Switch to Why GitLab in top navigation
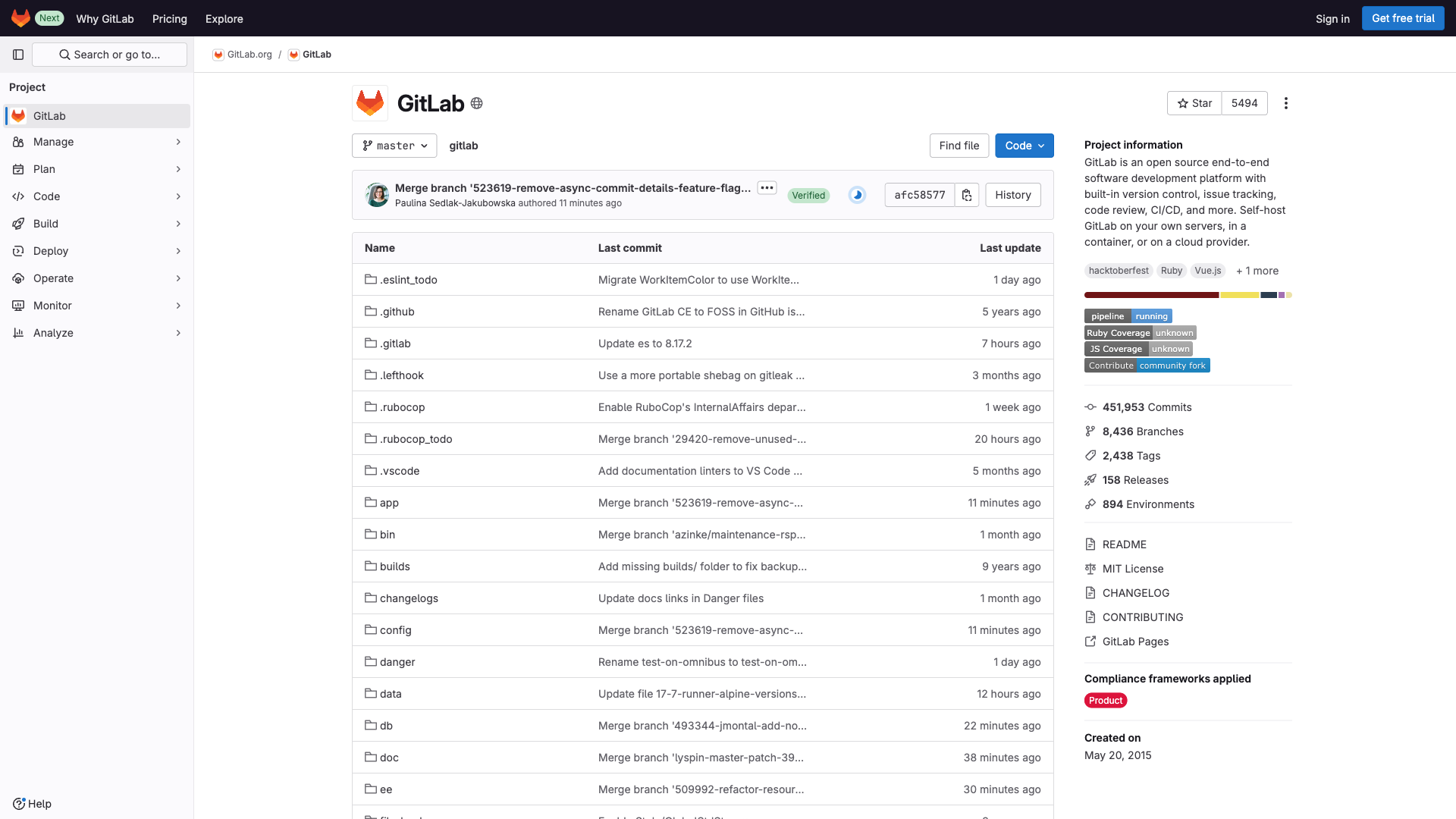 coord(105,18)
